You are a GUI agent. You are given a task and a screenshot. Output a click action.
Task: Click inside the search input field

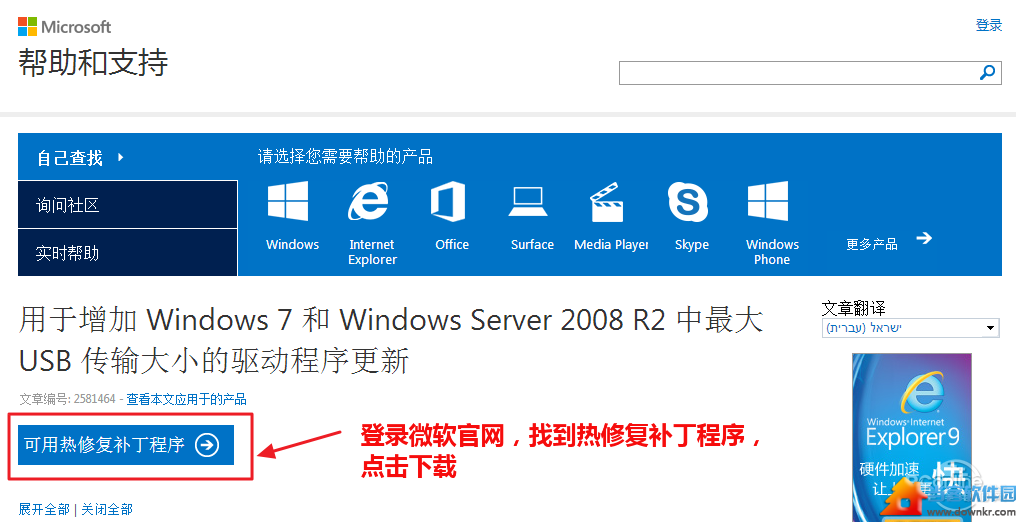point(798,73)
